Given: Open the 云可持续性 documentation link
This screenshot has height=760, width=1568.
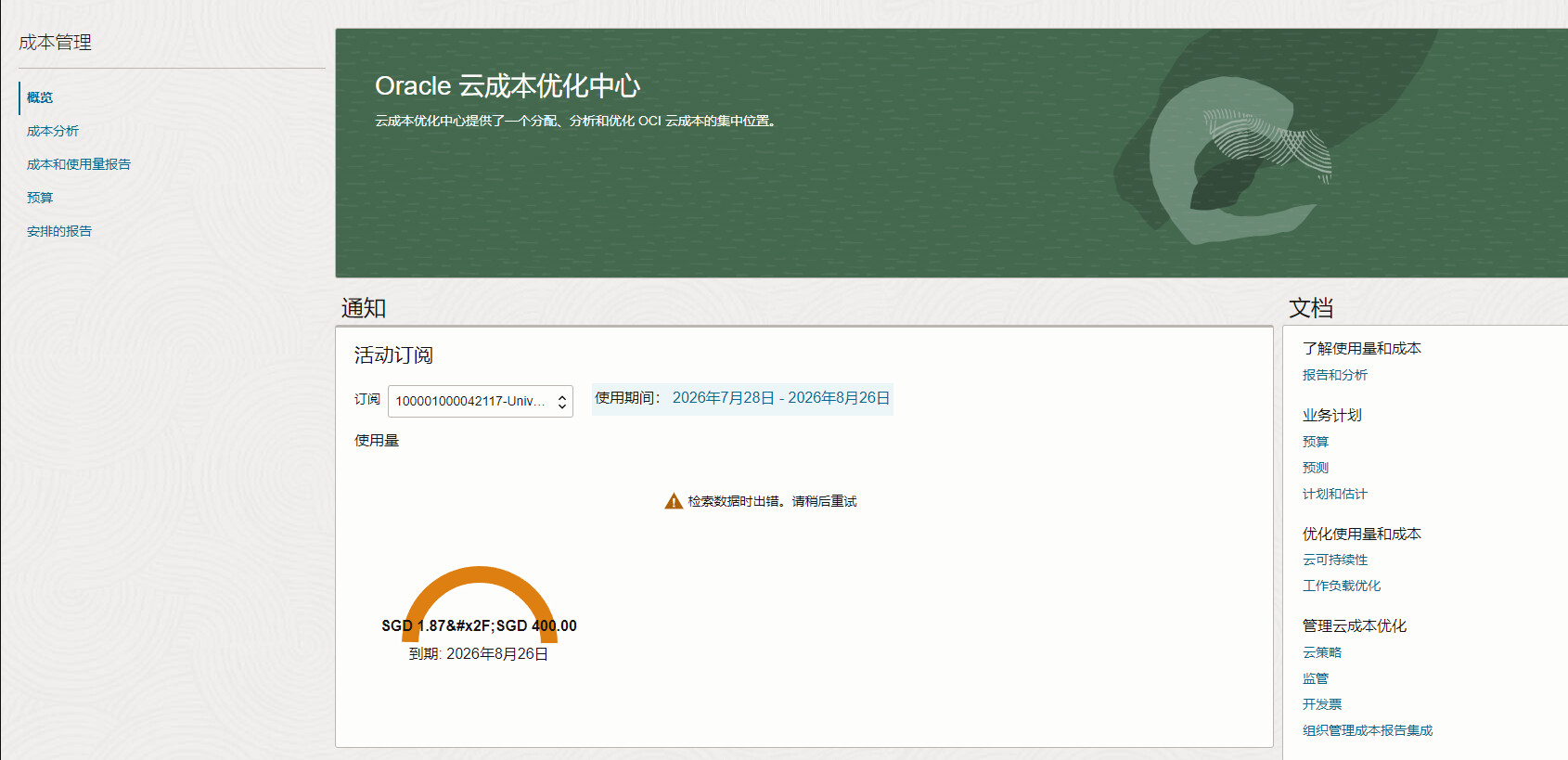Looking at the screenshot, I should [1335, 560].
